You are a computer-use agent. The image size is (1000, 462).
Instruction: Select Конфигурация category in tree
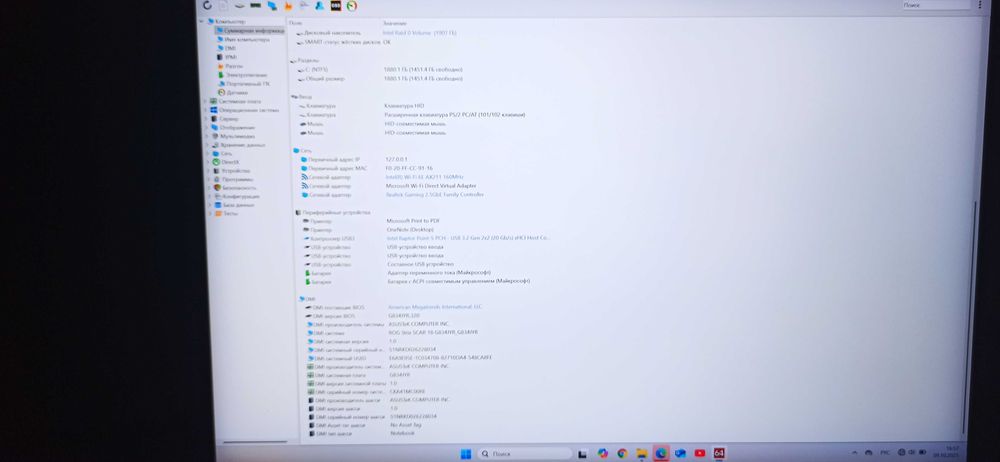point(237,197)
